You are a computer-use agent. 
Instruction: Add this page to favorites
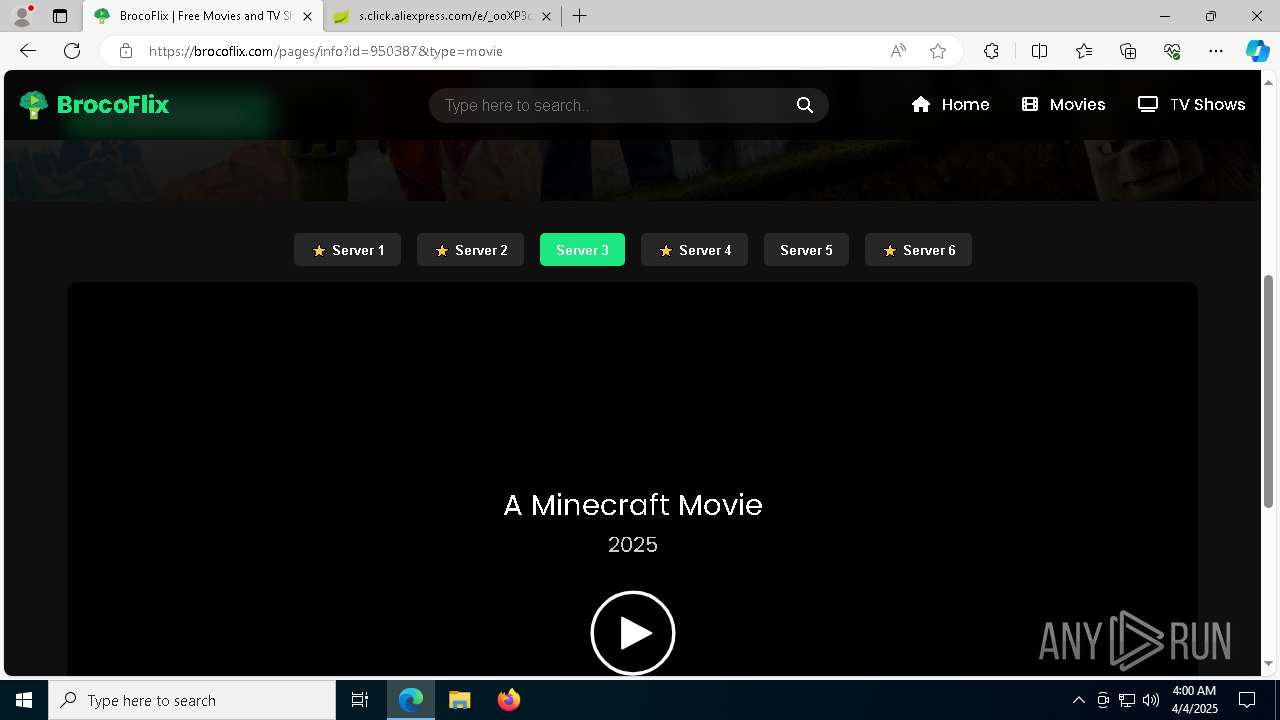click(x=938, y=51)
